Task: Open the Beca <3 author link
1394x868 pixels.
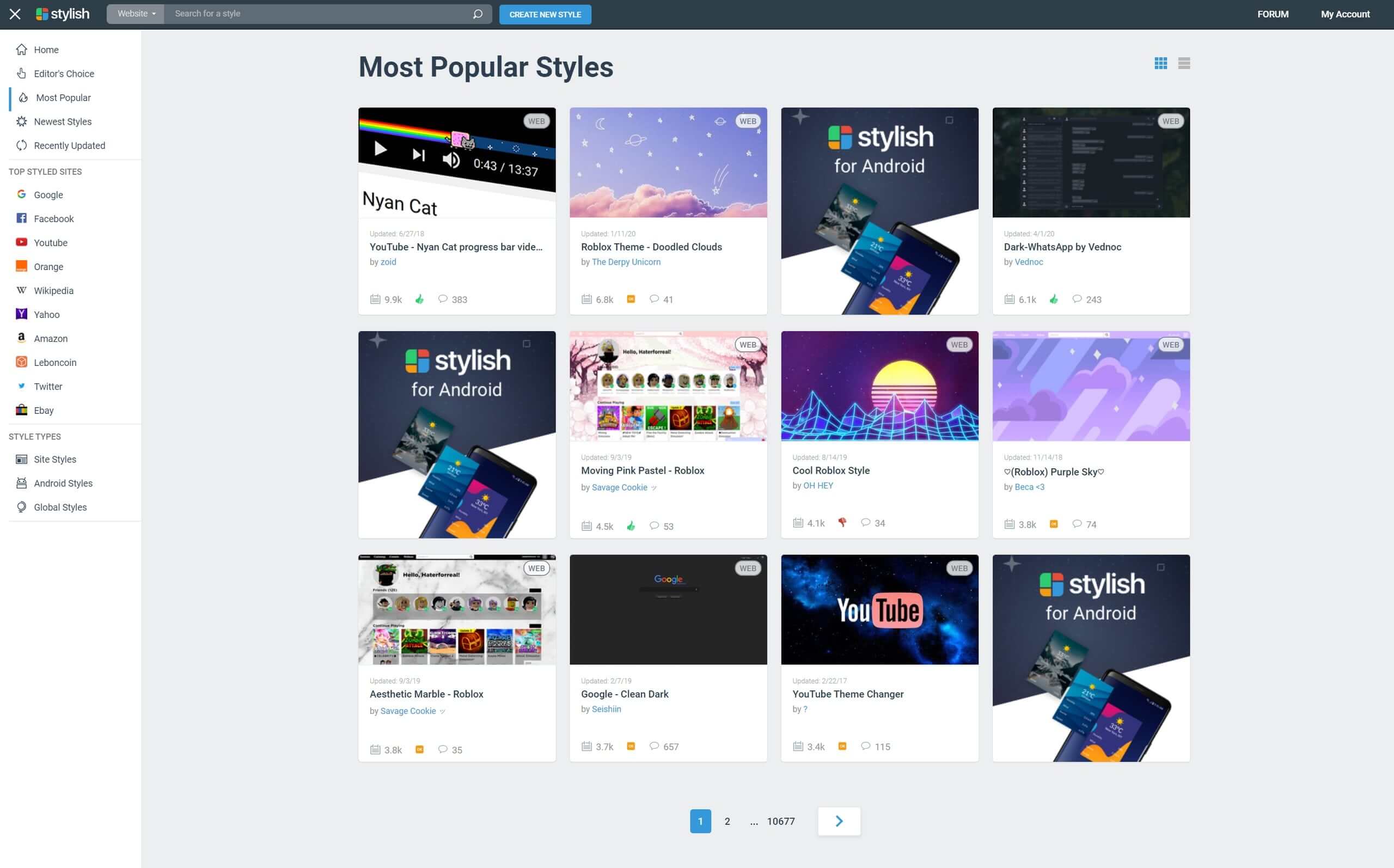Action: pos(1029,487)
